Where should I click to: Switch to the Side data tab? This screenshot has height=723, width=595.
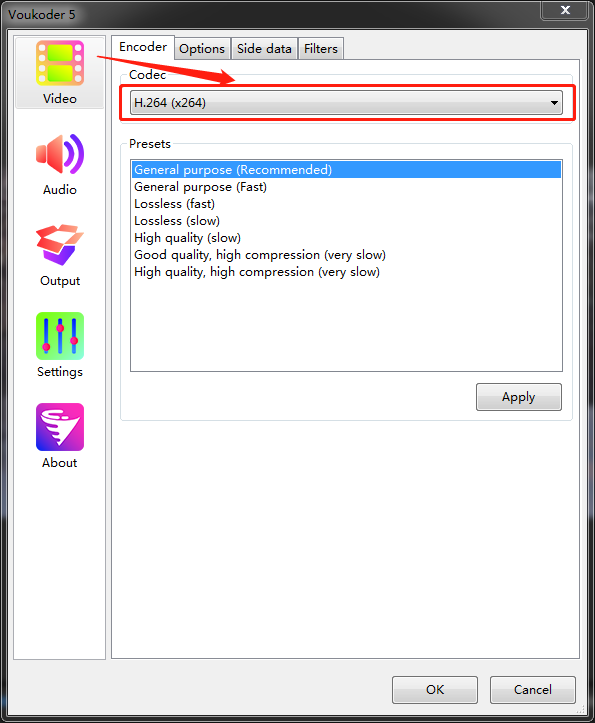264,48
